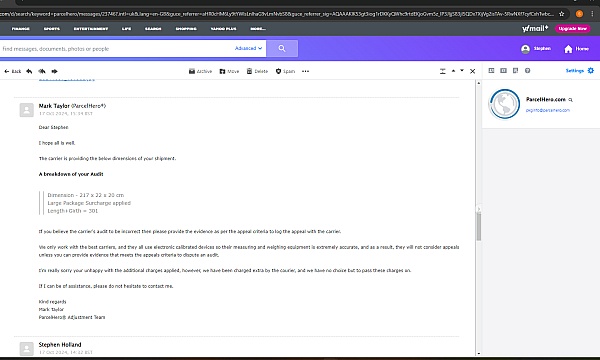Close the conversation with X icon
This screenshot has width=600, height=360.
coord(473,71)
